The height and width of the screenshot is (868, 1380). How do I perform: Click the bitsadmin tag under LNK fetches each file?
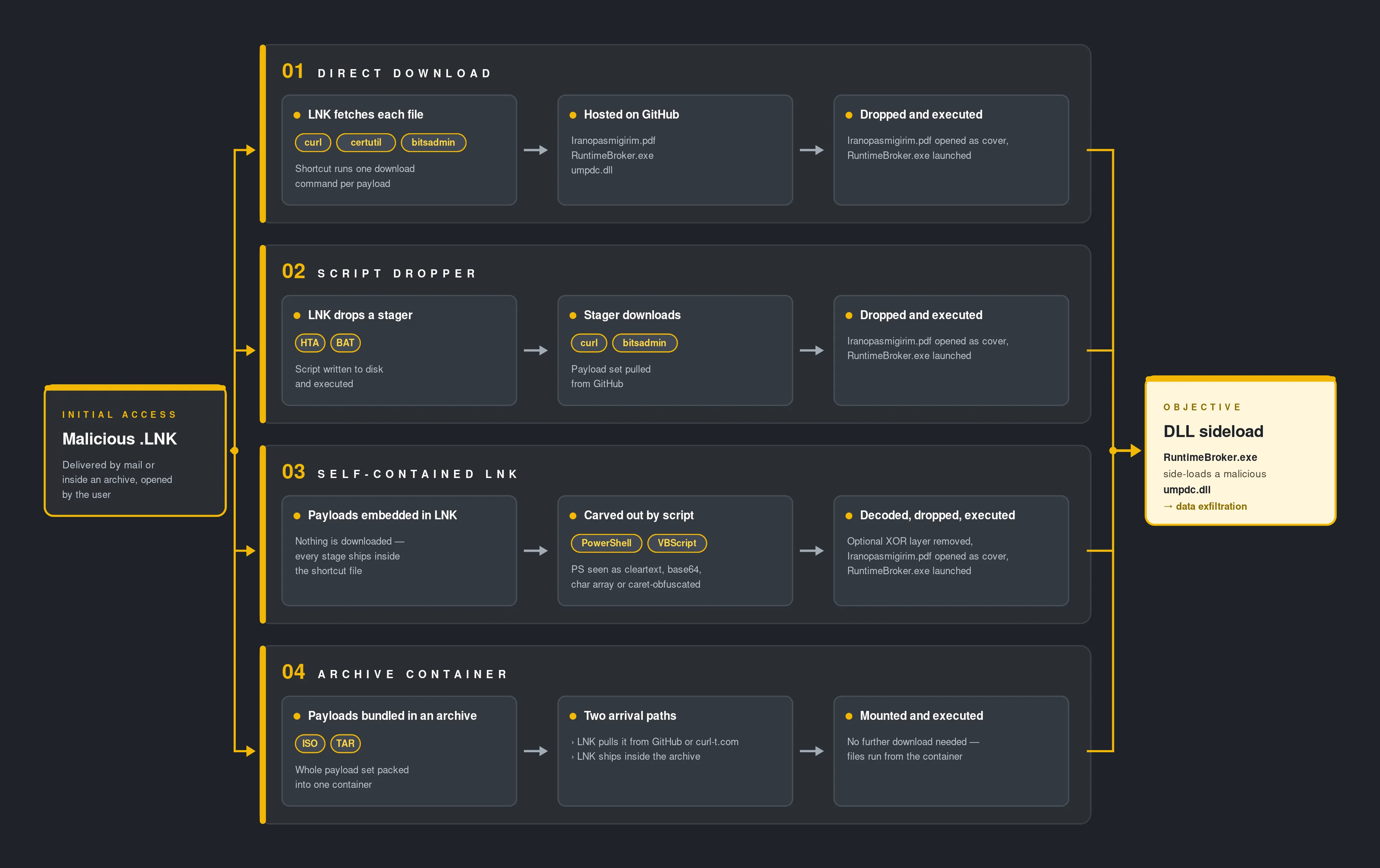pyautogui.click(x=433, y=142)
